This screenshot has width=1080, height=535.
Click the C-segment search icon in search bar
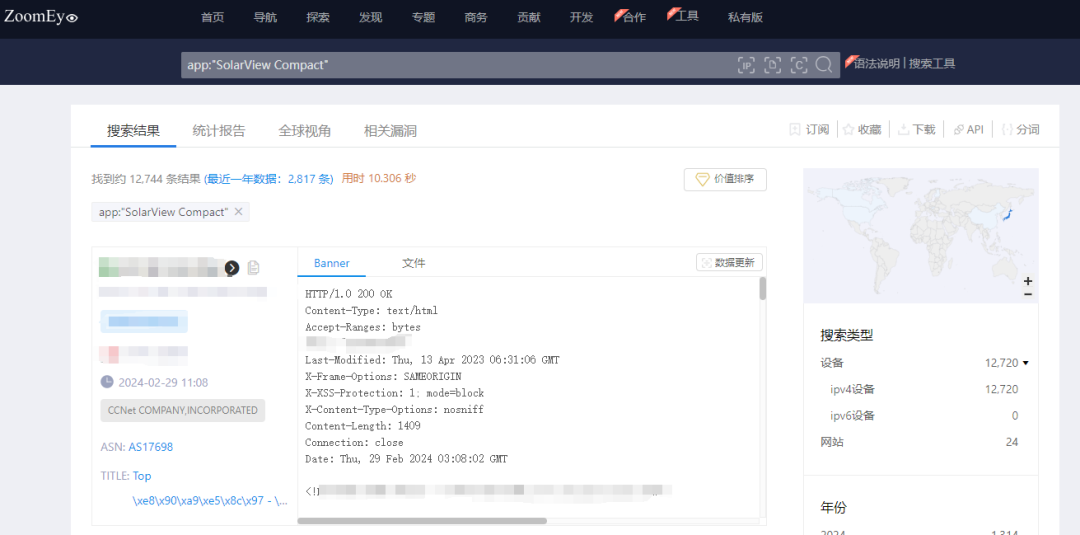pos(798,65)
